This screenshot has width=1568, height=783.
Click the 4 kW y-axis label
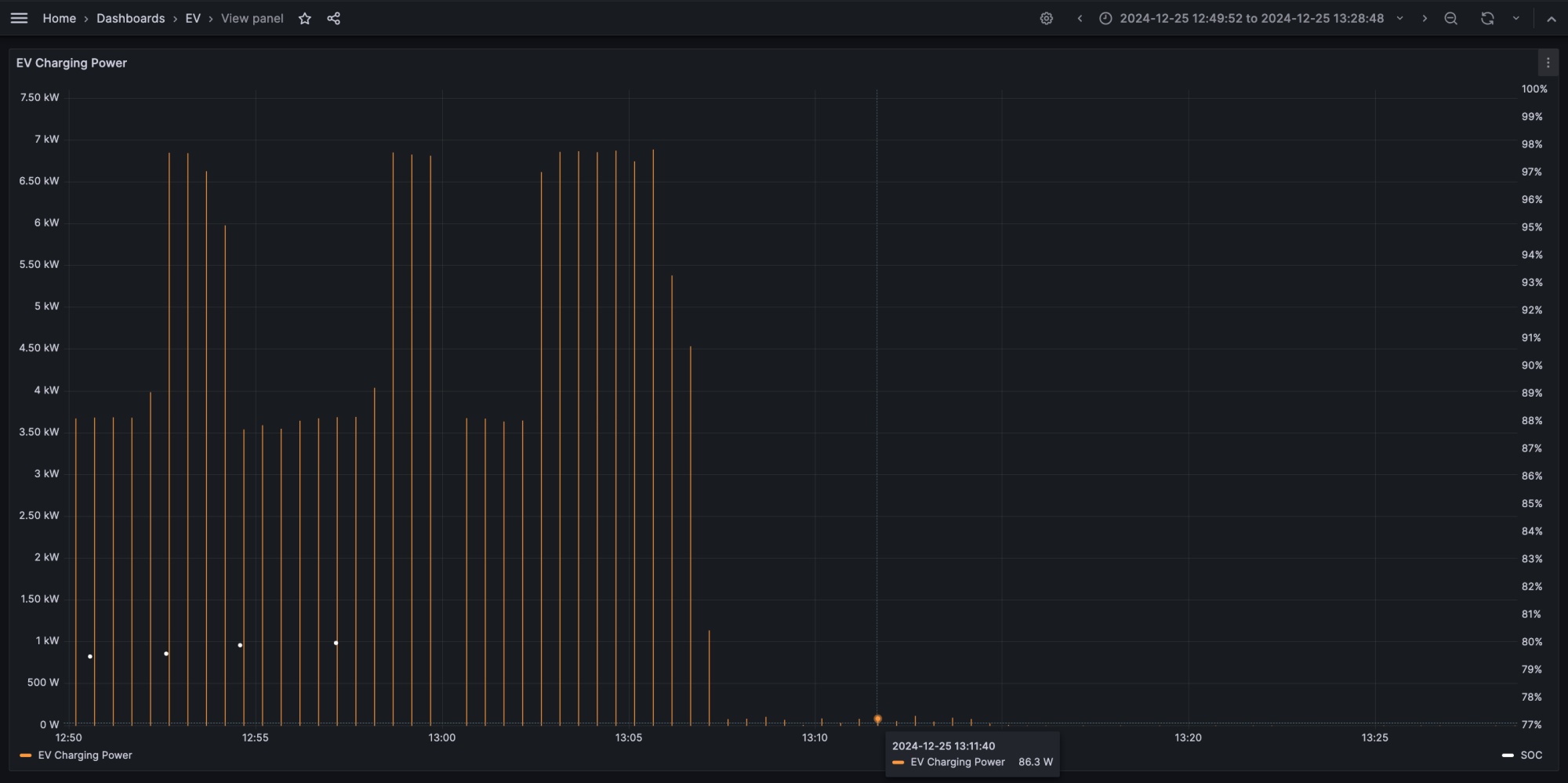pyautogui.click(x=46, y=390)
